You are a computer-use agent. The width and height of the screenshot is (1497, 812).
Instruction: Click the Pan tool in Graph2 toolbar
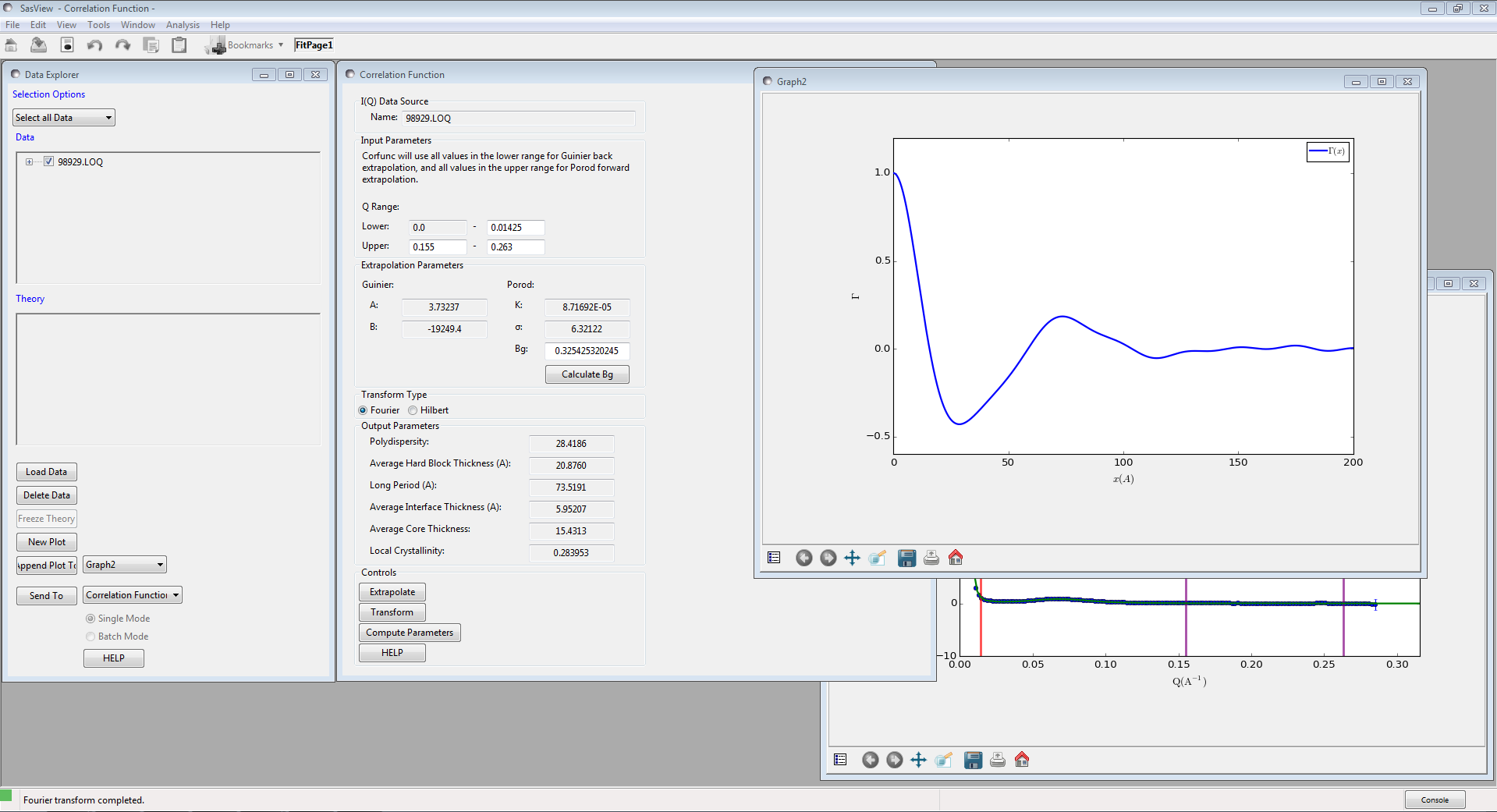click(x=853, y=558)
